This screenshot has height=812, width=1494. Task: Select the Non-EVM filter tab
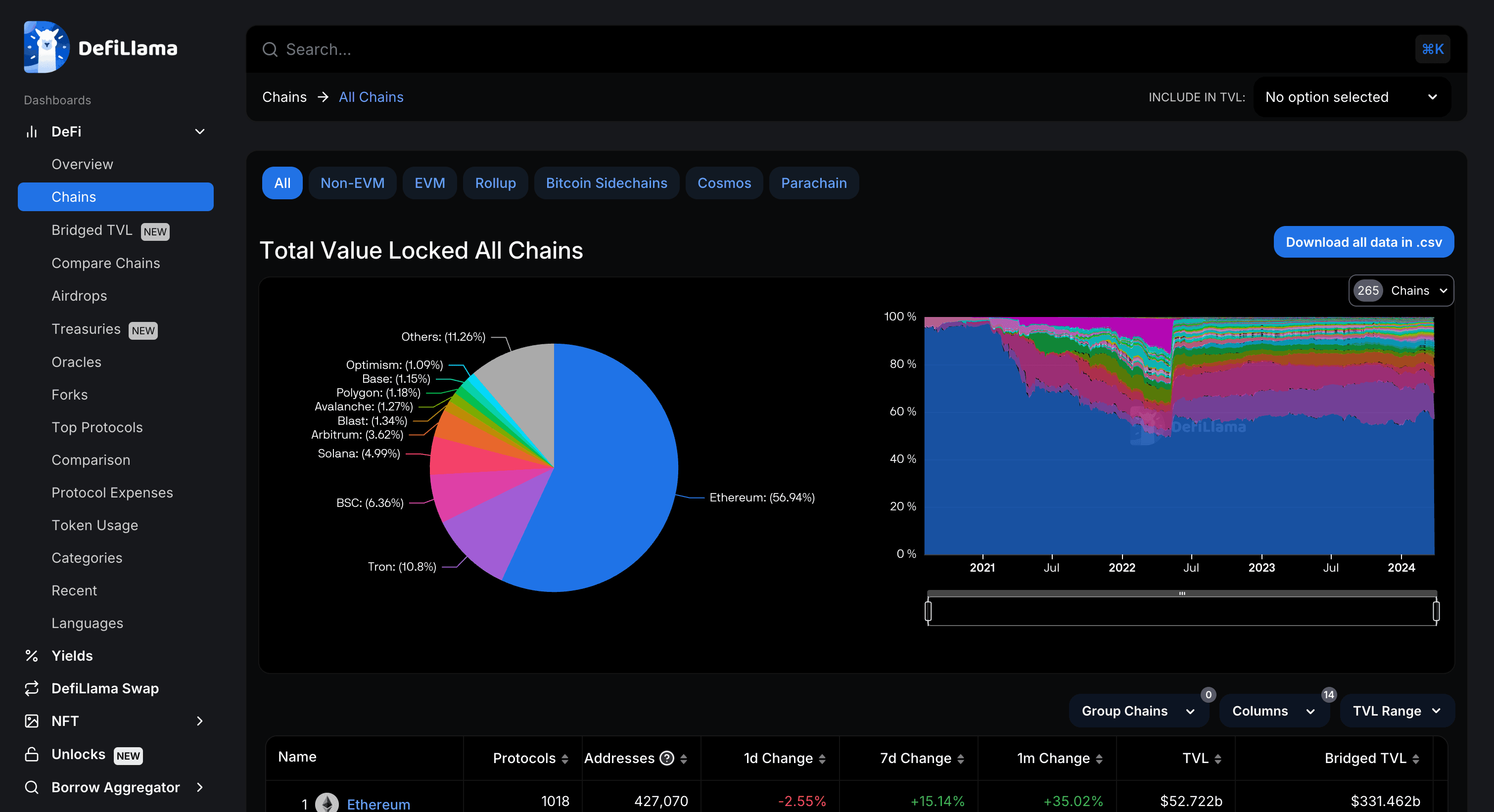tap(353, 182)
